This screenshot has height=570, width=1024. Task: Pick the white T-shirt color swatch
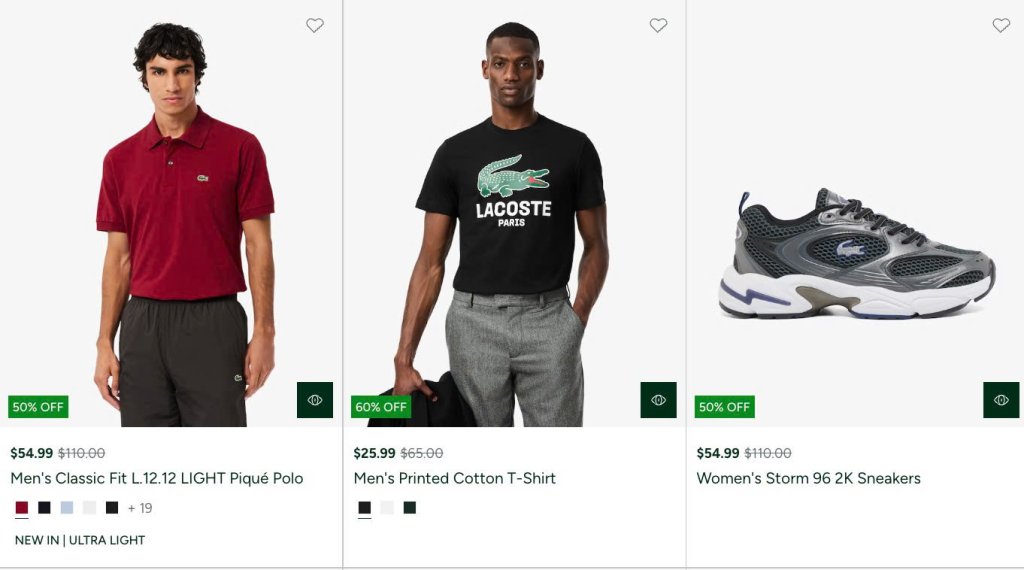pyautogui.click(x=387, y=507)
